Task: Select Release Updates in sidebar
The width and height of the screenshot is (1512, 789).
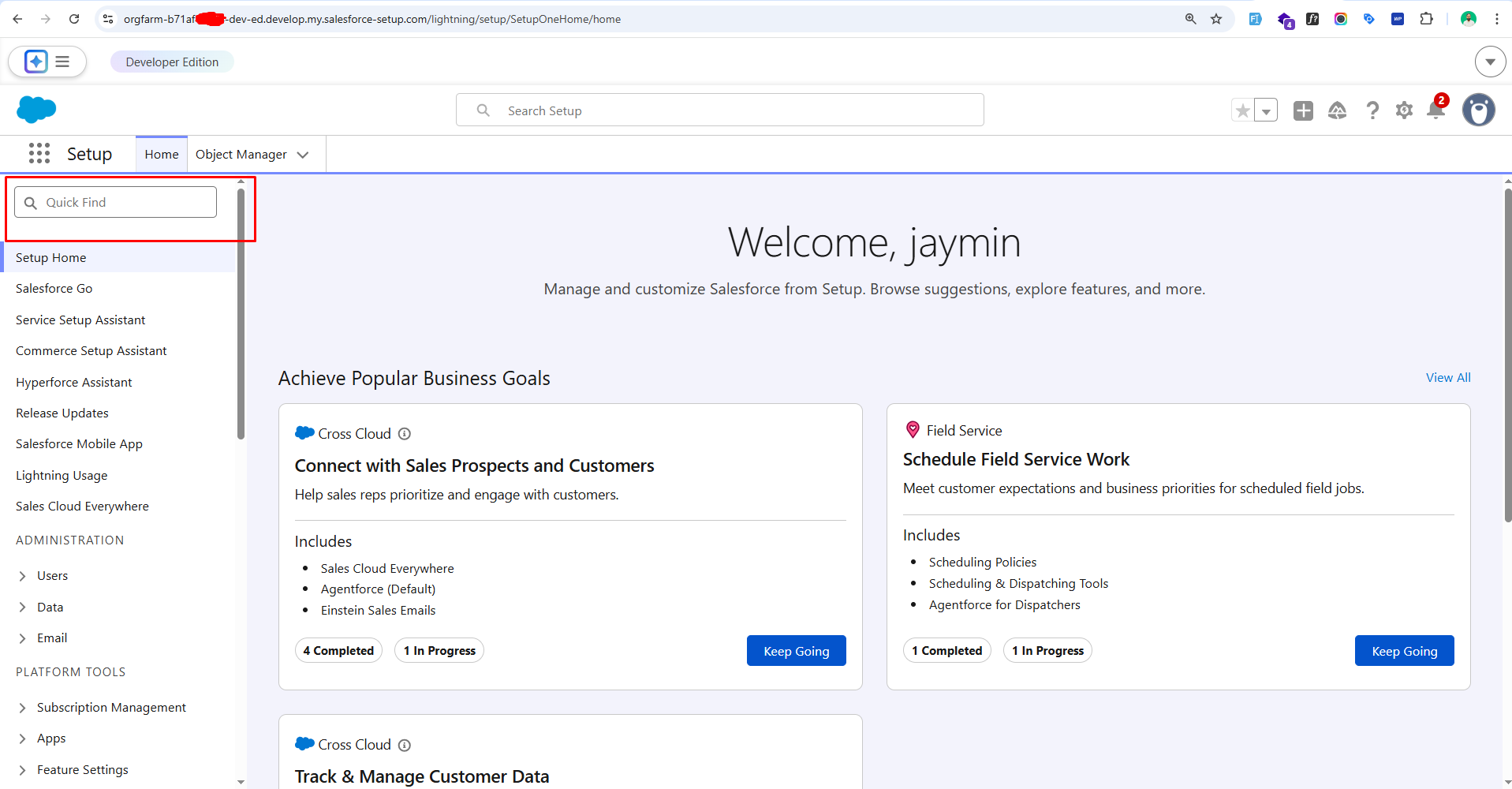Action: pos(62,413)
